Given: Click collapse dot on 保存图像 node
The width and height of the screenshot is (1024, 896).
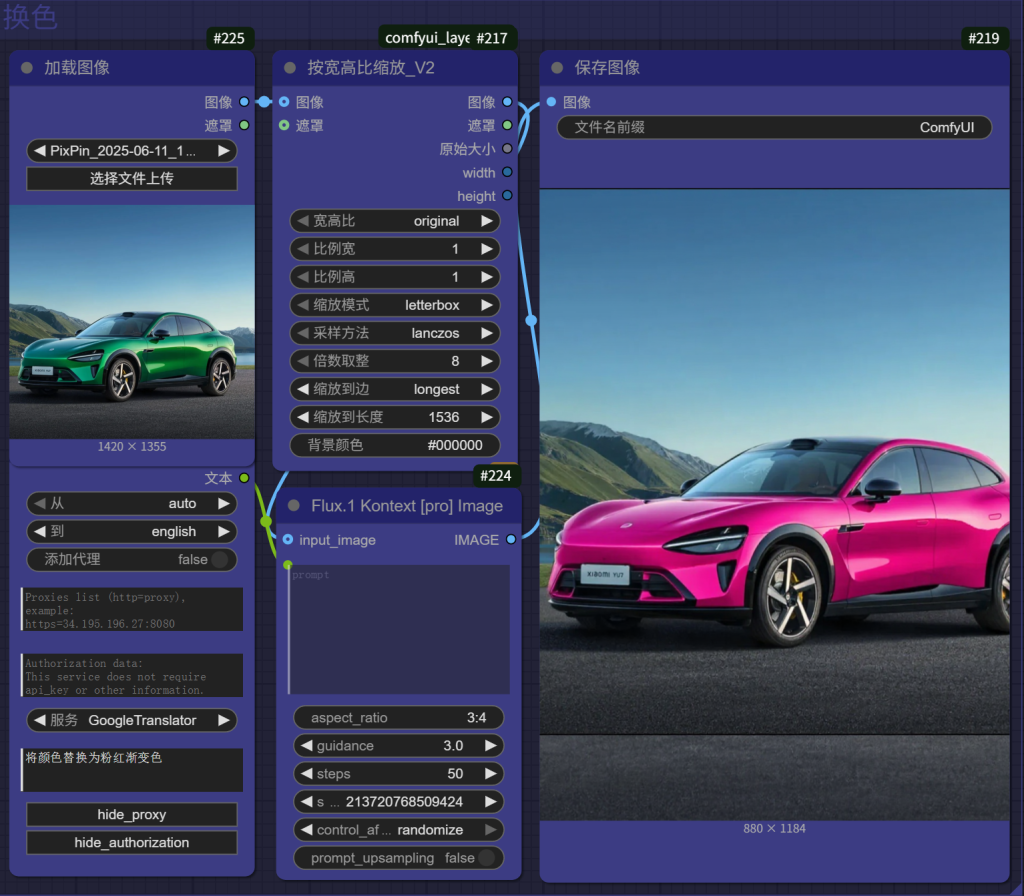Looking at the screenshot, I should click(x=558, y=68).
